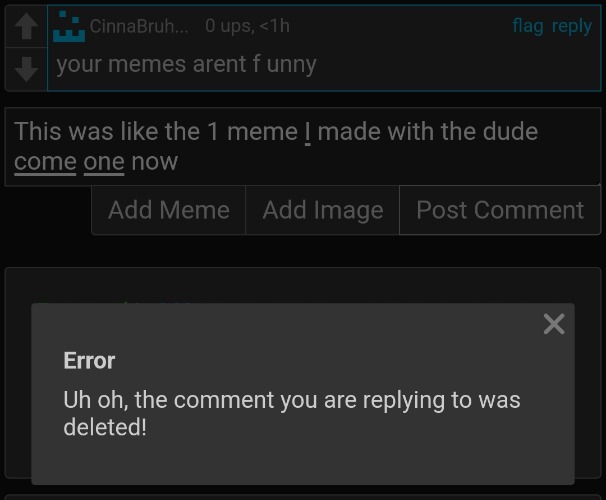Downvote the CinnaBruh comment
Screen dimensions: 606x500
(x=27, y=68)
